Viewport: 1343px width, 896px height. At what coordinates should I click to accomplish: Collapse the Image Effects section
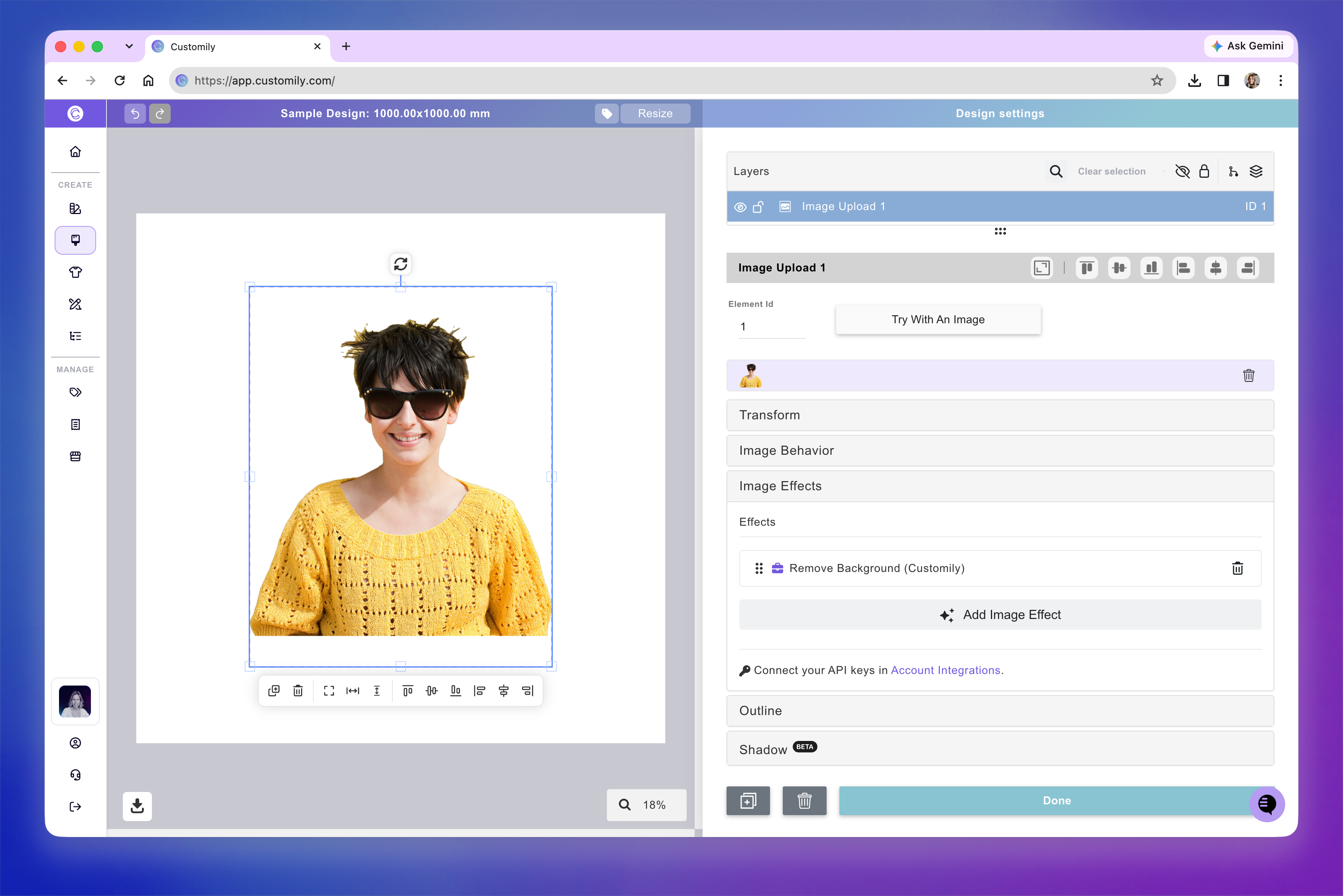[1000, 486]
